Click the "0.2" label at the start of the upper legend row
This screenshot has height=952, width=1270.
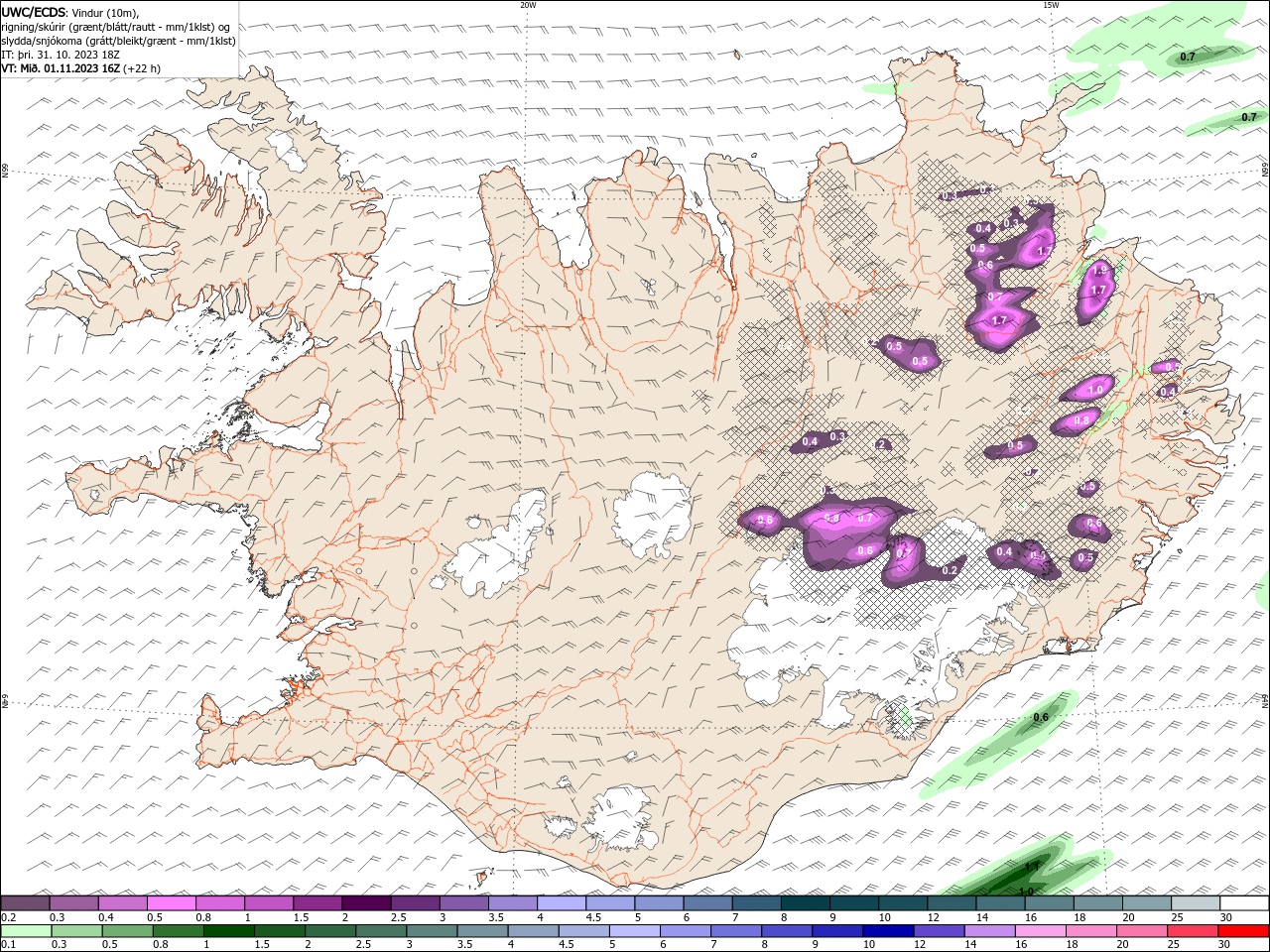pos(9,917)
